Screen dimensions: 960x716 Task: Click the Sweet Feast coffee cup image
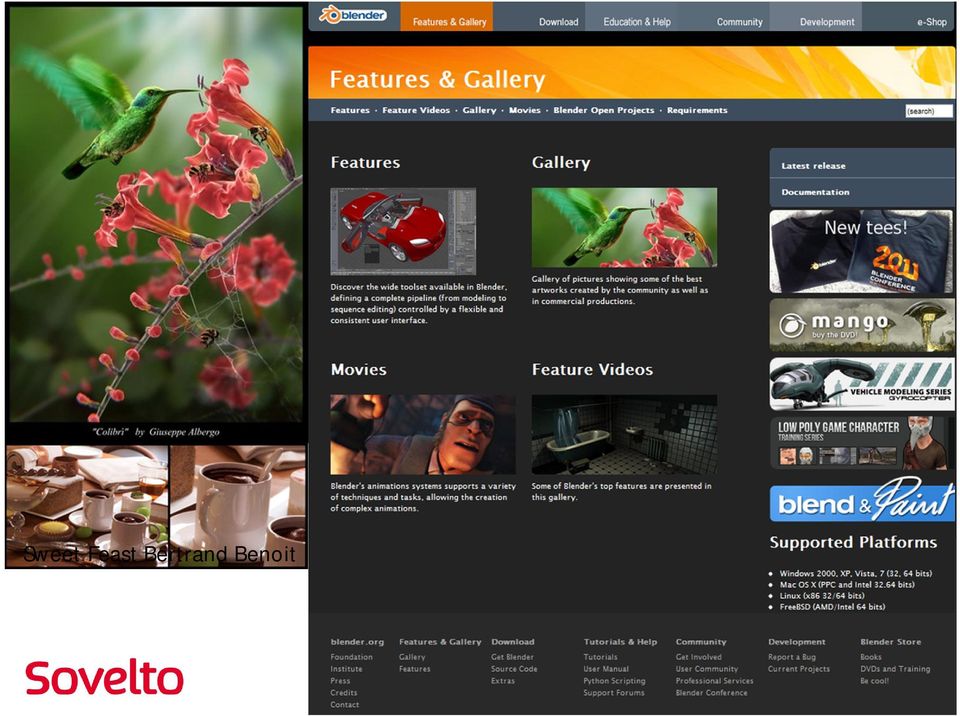238,507
